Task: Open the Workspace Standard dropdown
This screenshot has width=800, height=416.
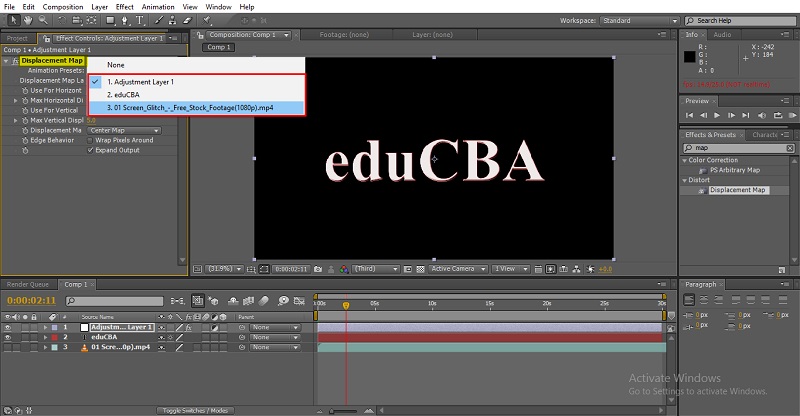Action: pos(640,21)
